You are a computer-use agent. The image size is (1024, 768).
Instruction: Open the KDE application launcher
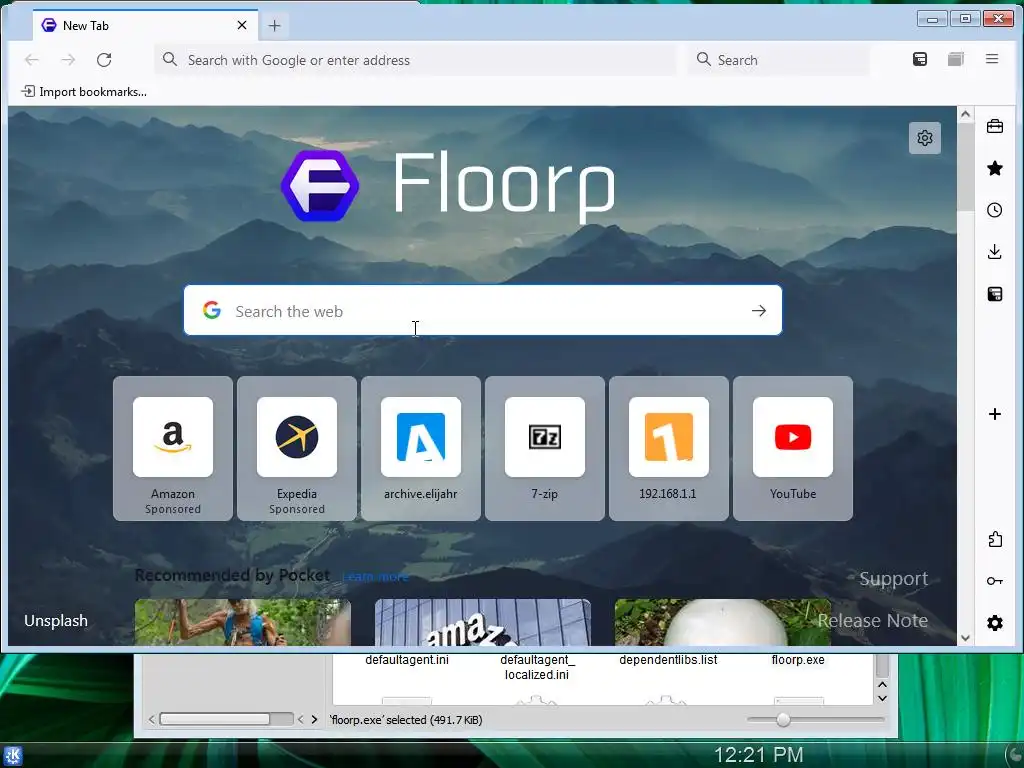(12, 756)
